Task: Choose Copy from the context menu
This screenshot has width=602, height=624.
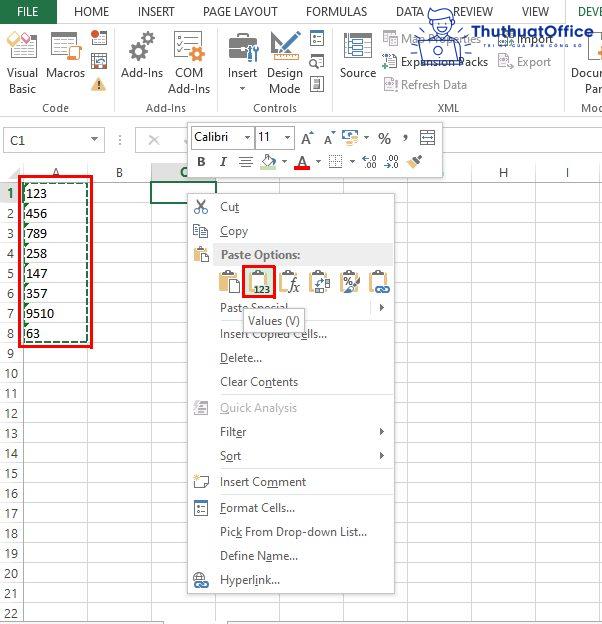Action: tap(291, 231)
